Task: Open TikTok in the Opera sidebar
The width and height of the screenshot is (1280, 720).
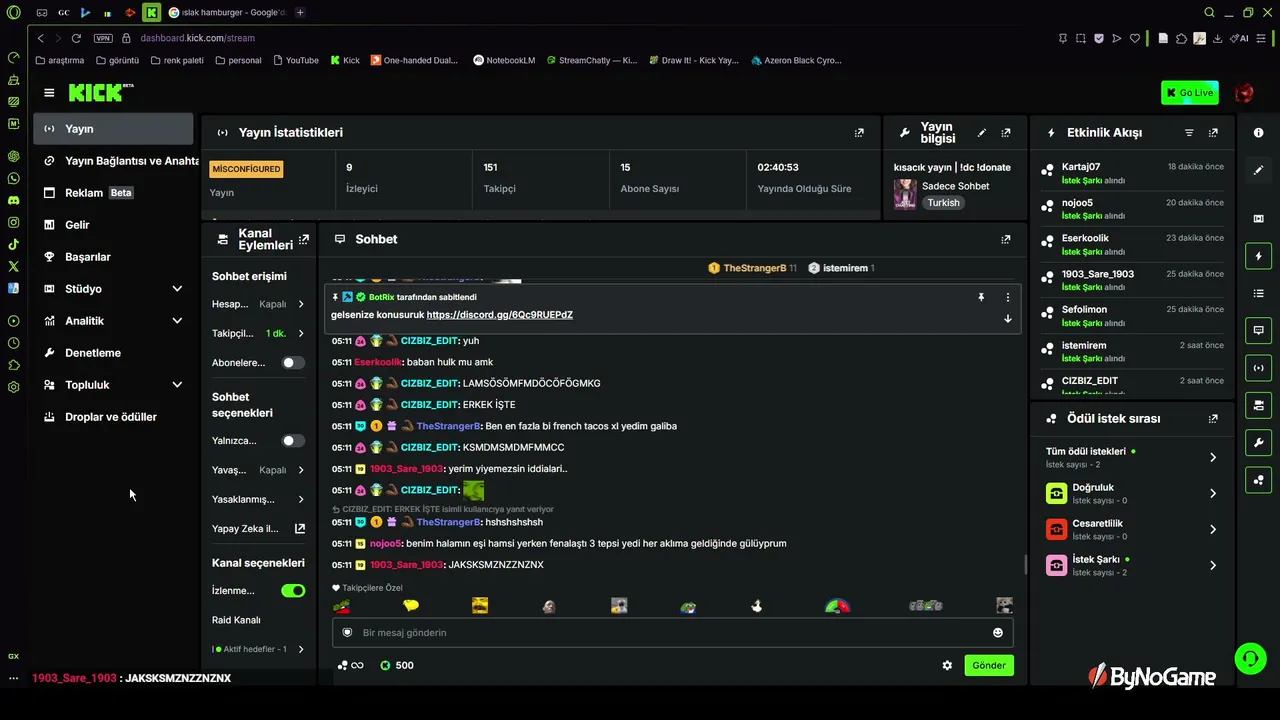Action: [13, 244]
